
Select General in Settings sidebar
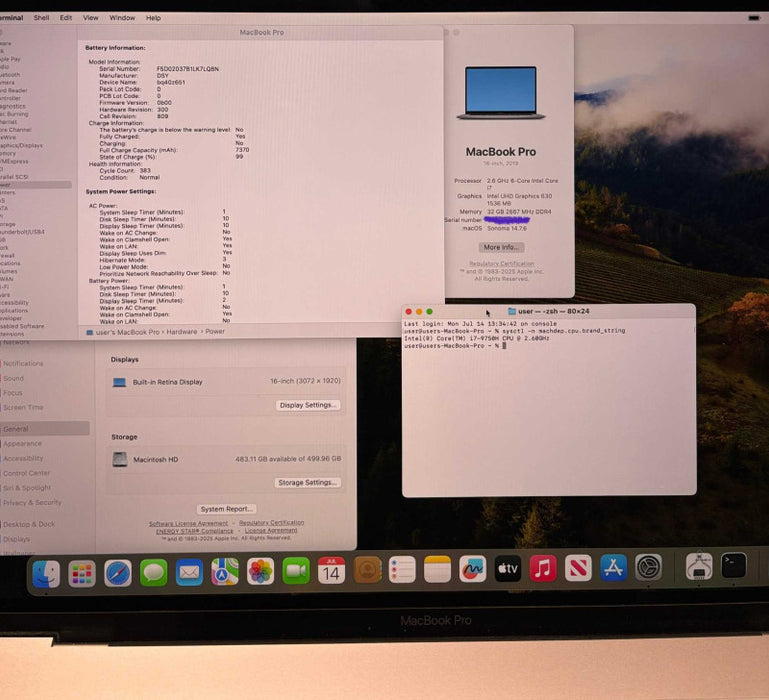tap(45, 429)
